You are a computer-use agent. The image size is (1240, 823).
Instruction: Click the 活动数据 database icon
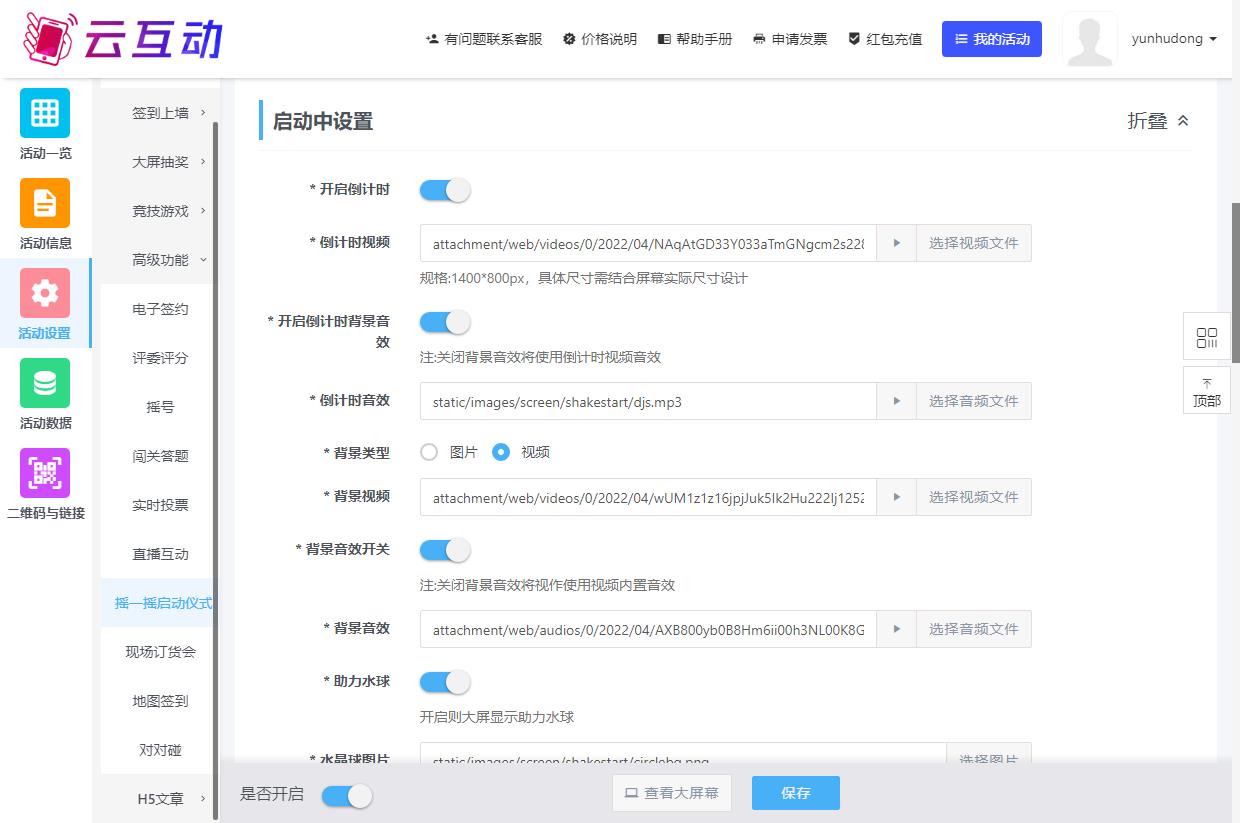click(45, 383)
